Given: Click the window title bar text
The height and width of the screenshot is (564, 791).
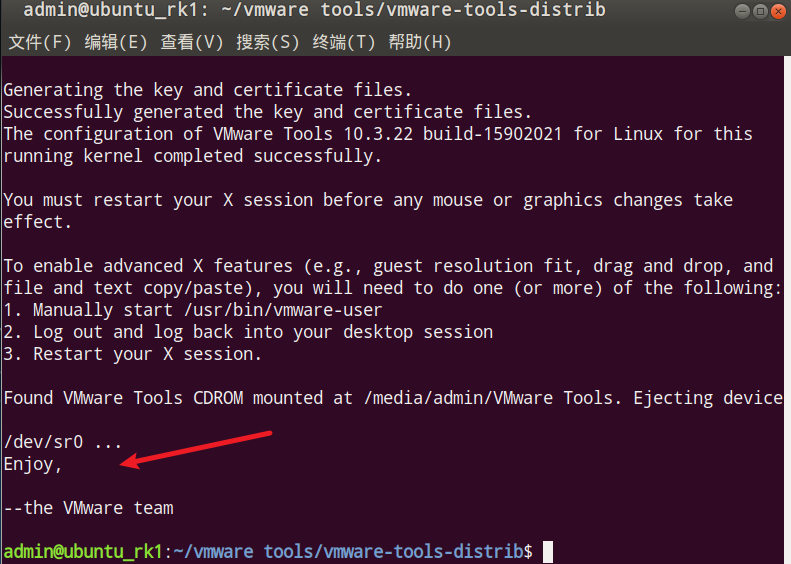Looking at the screenshot, I should pyautogui.click(x=313, y=12).
